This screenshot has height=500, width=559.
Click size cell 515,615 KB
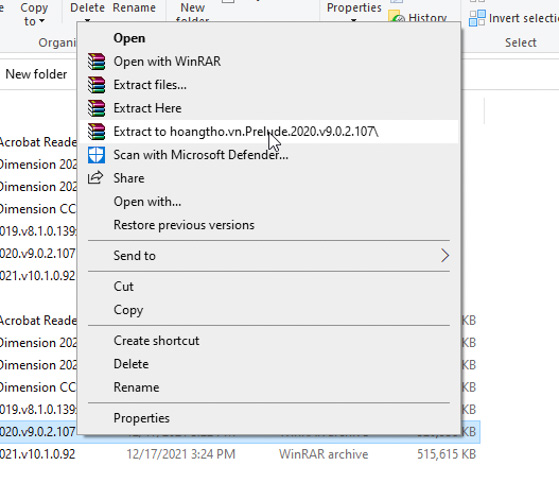click(x=446, y=454)
